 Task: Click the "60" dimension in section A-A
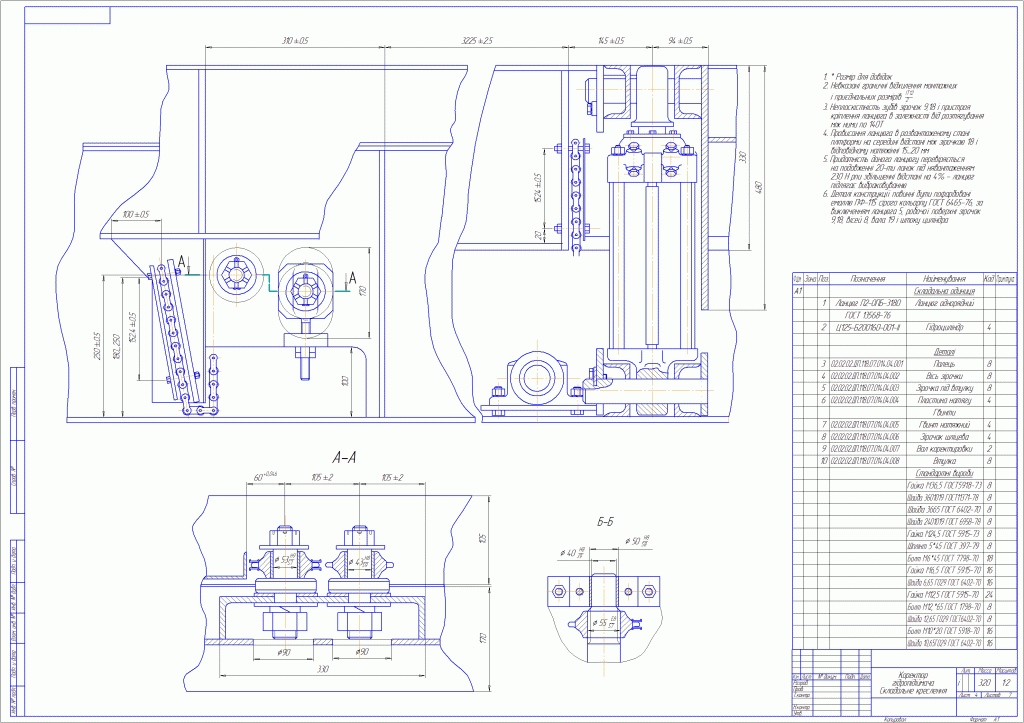tap(264, 477)
